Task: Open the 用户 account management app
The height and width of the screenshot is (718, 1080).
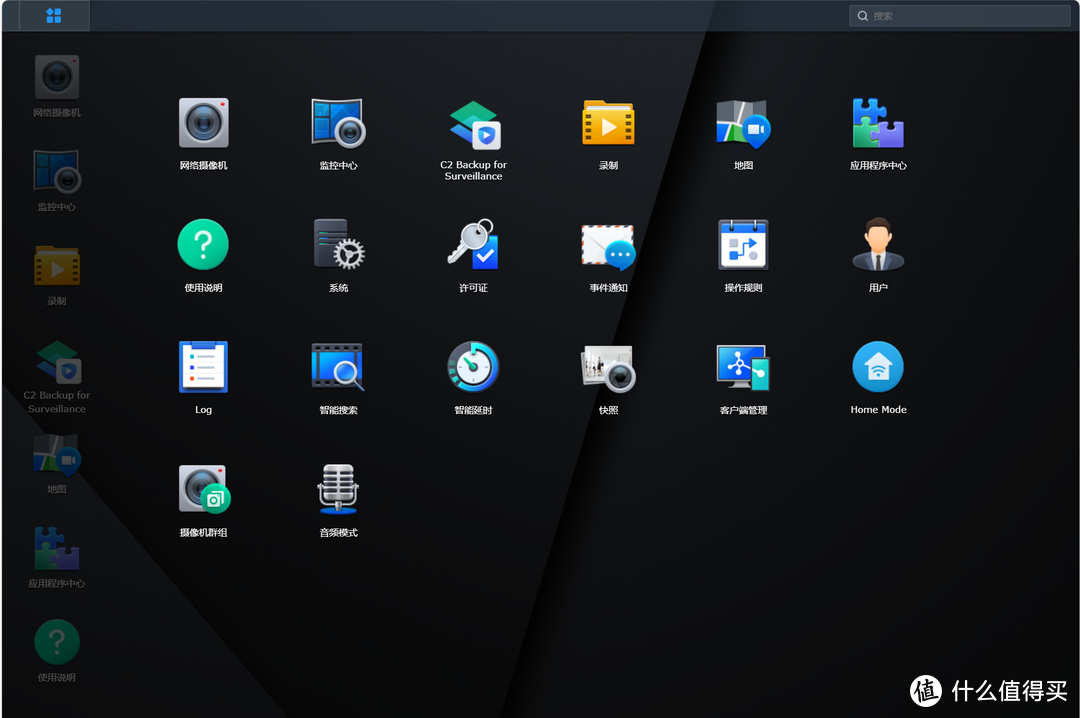Action: coord(878,246)
